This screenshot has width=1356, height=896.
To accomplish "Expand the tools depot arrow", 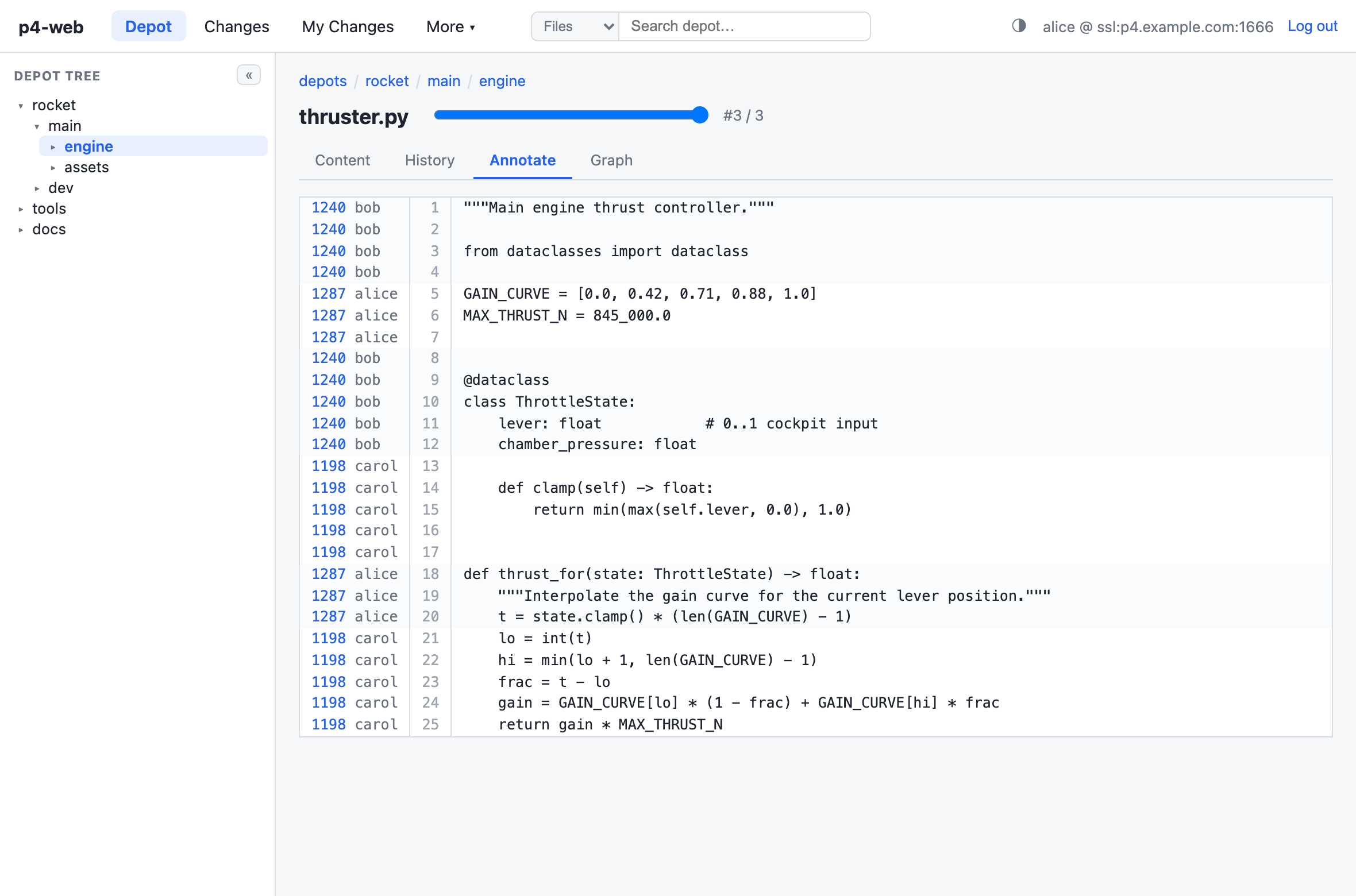I will [x=21, y=209].
